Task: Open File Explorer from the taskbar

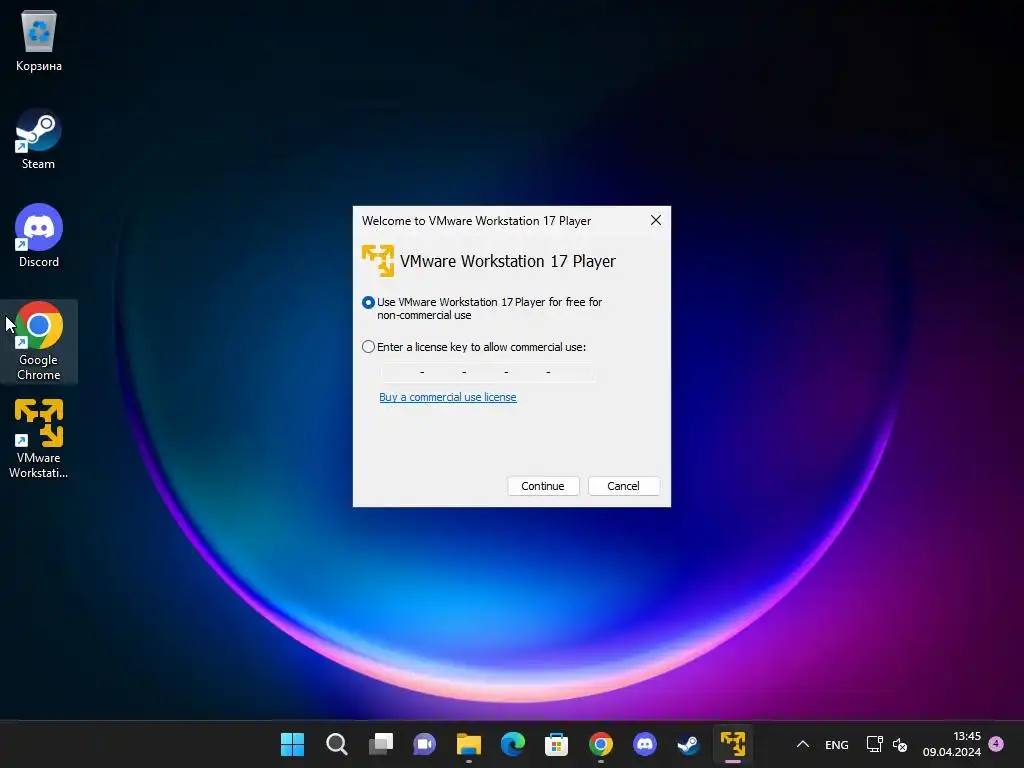Action: (469, 744)
